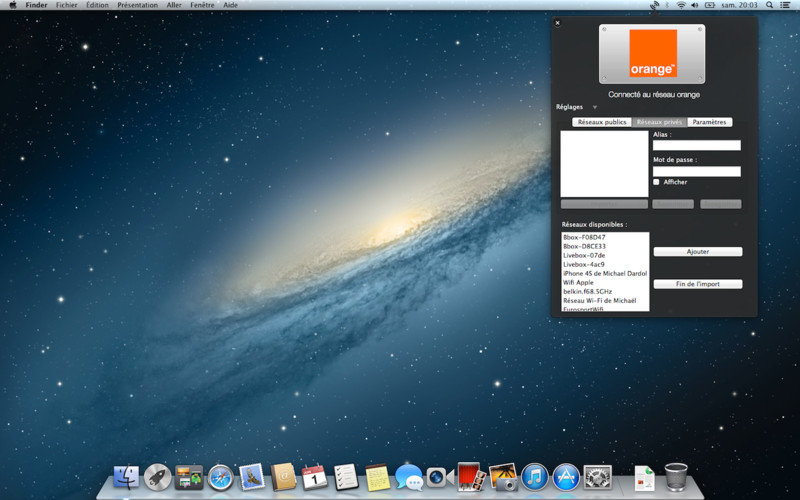The image size is (800, 500).
Task: Open the Aide menu
Action: [x=231, y=5]
